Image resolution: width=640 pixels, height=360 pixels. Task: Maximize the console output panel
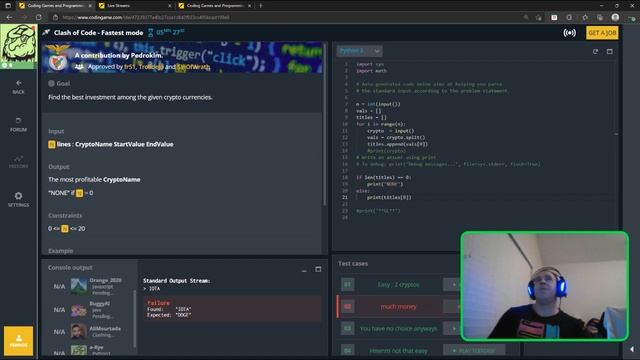(318, 269)
